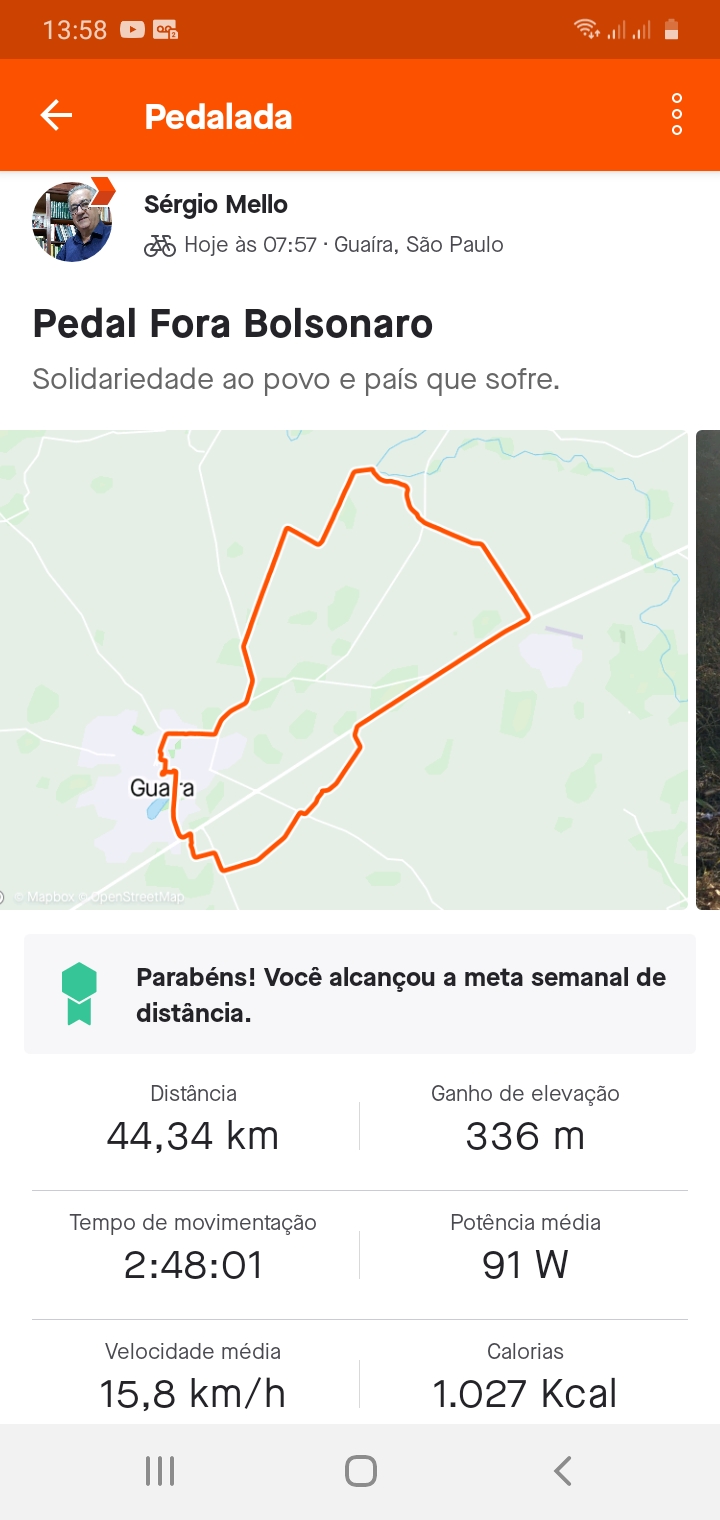Viewport: 720px width, 1520px height.
Task: Tap the bicycle activity type icon
Action: pos(160,245)
